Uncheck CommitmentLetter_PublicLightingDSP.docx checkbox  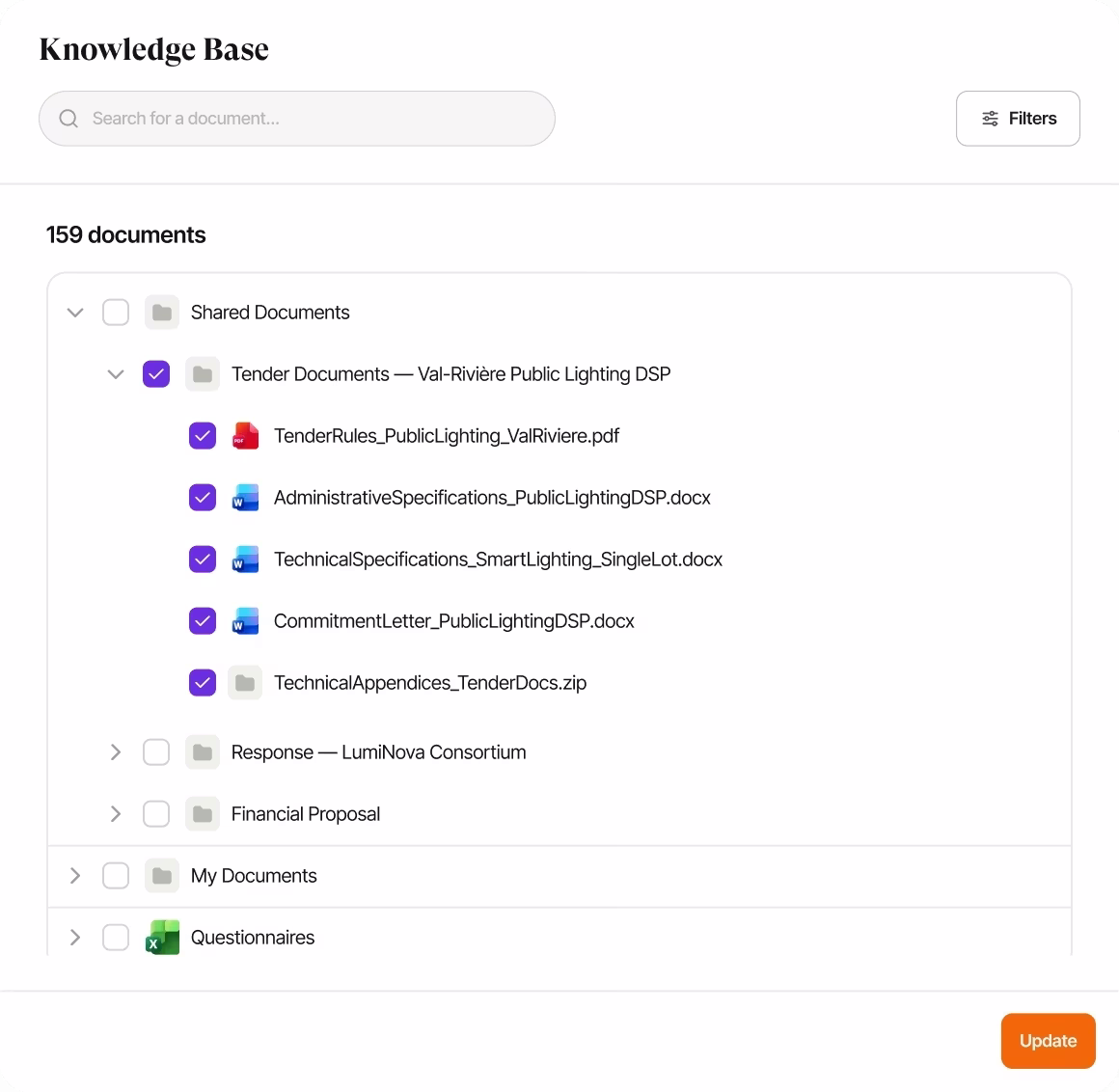click(x=203, y=621)
